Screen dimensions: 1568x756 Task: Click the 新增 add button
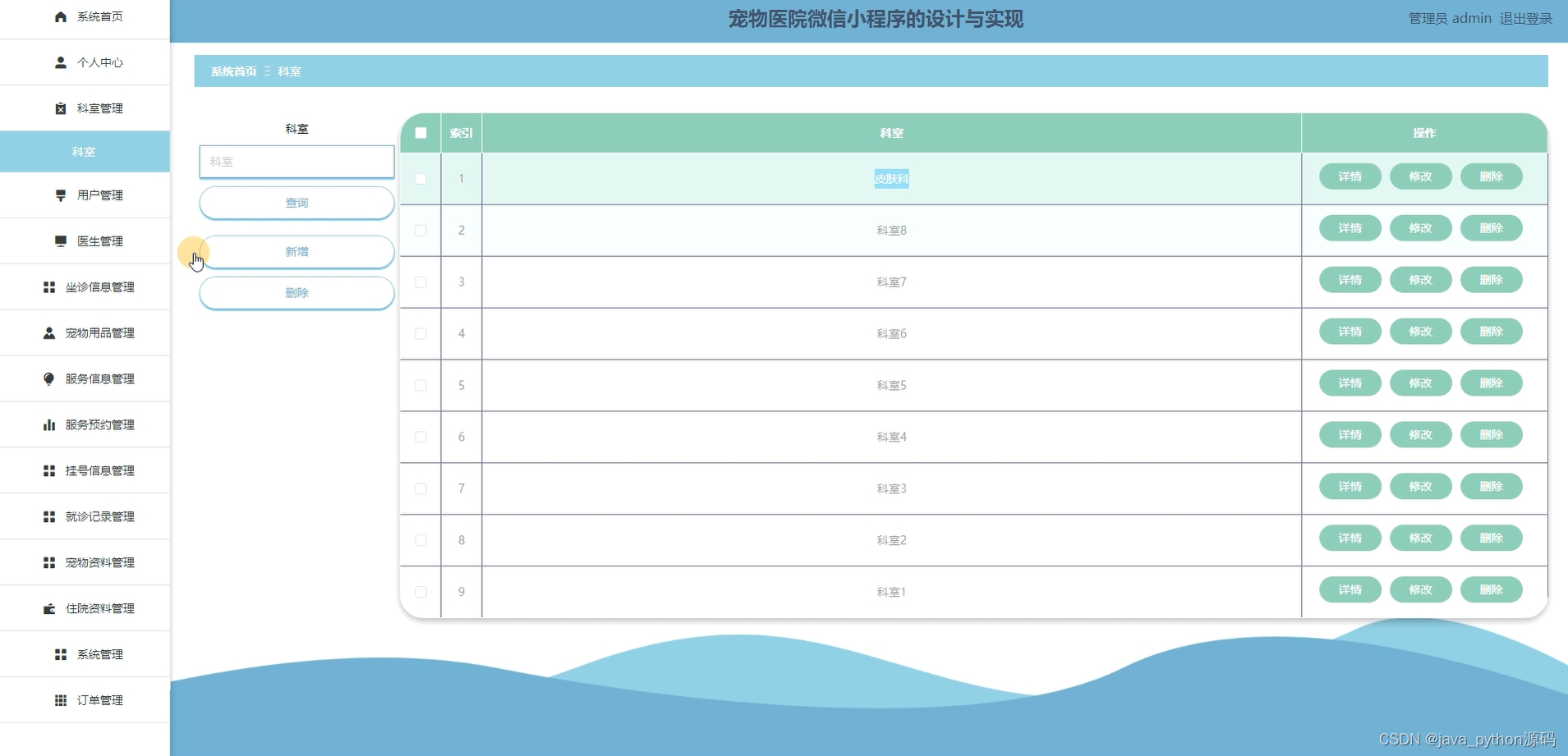click(x=297, y=252)
